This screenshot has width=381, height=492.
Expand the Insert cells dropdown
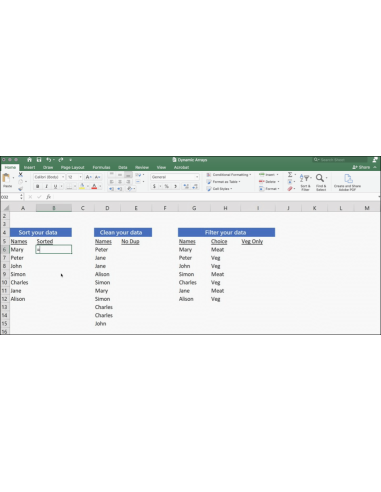[x=269, y=175]
